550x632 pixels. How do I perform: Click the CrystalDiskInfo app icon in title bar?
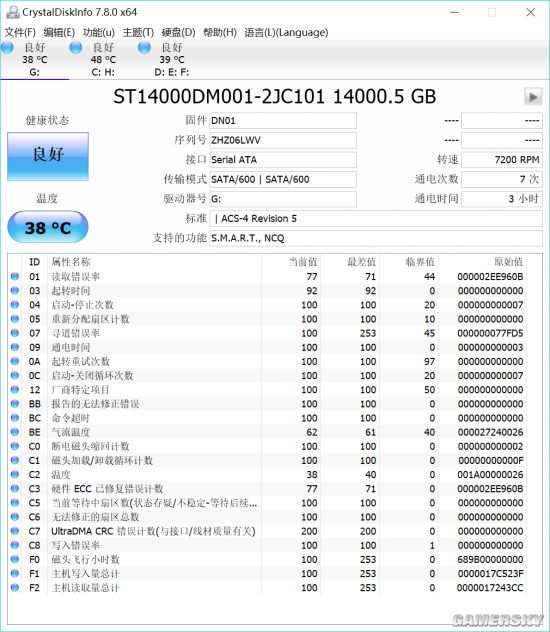[x=13, y=12]
